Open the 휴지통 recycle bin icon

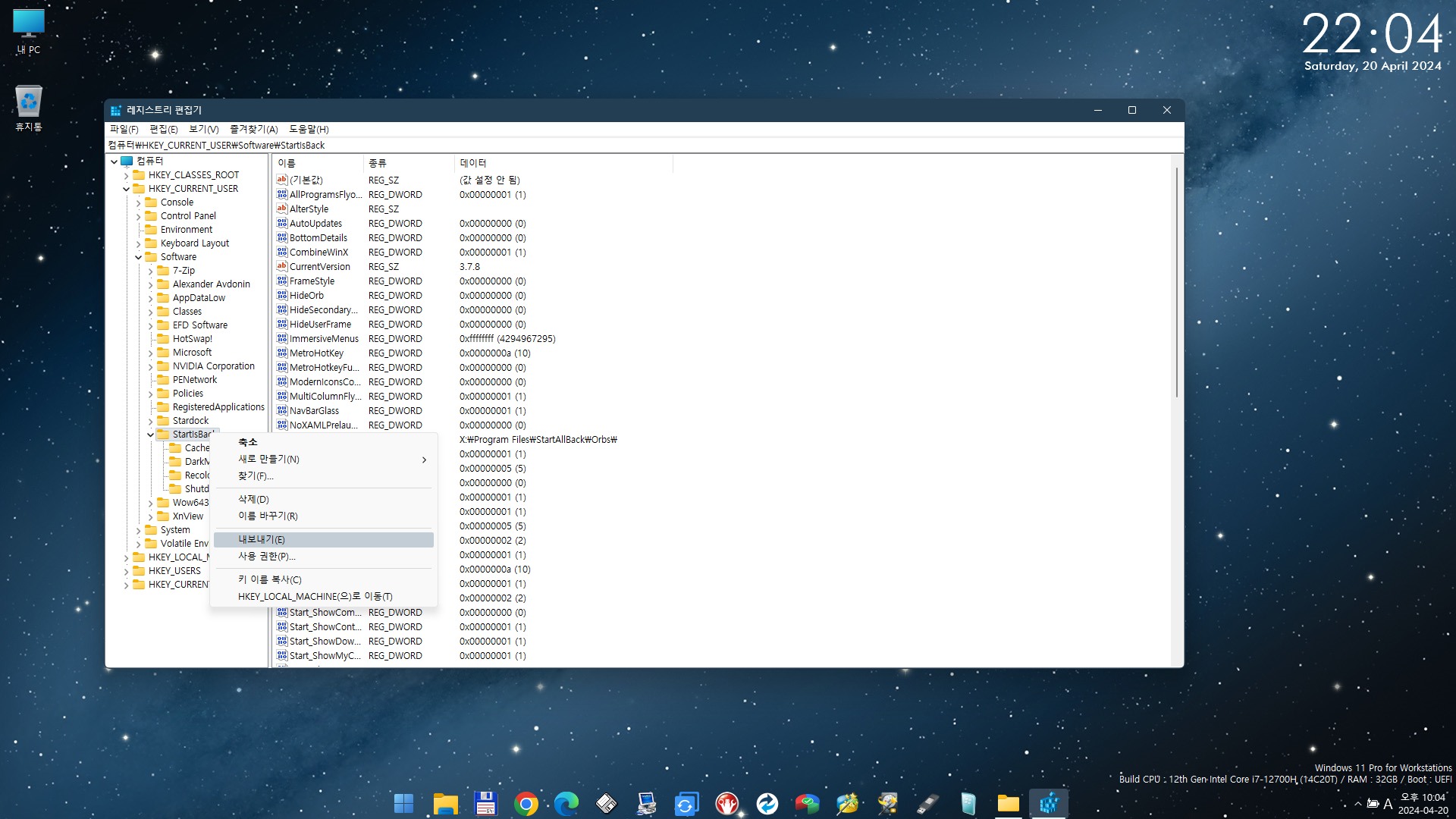click(29, 108)
